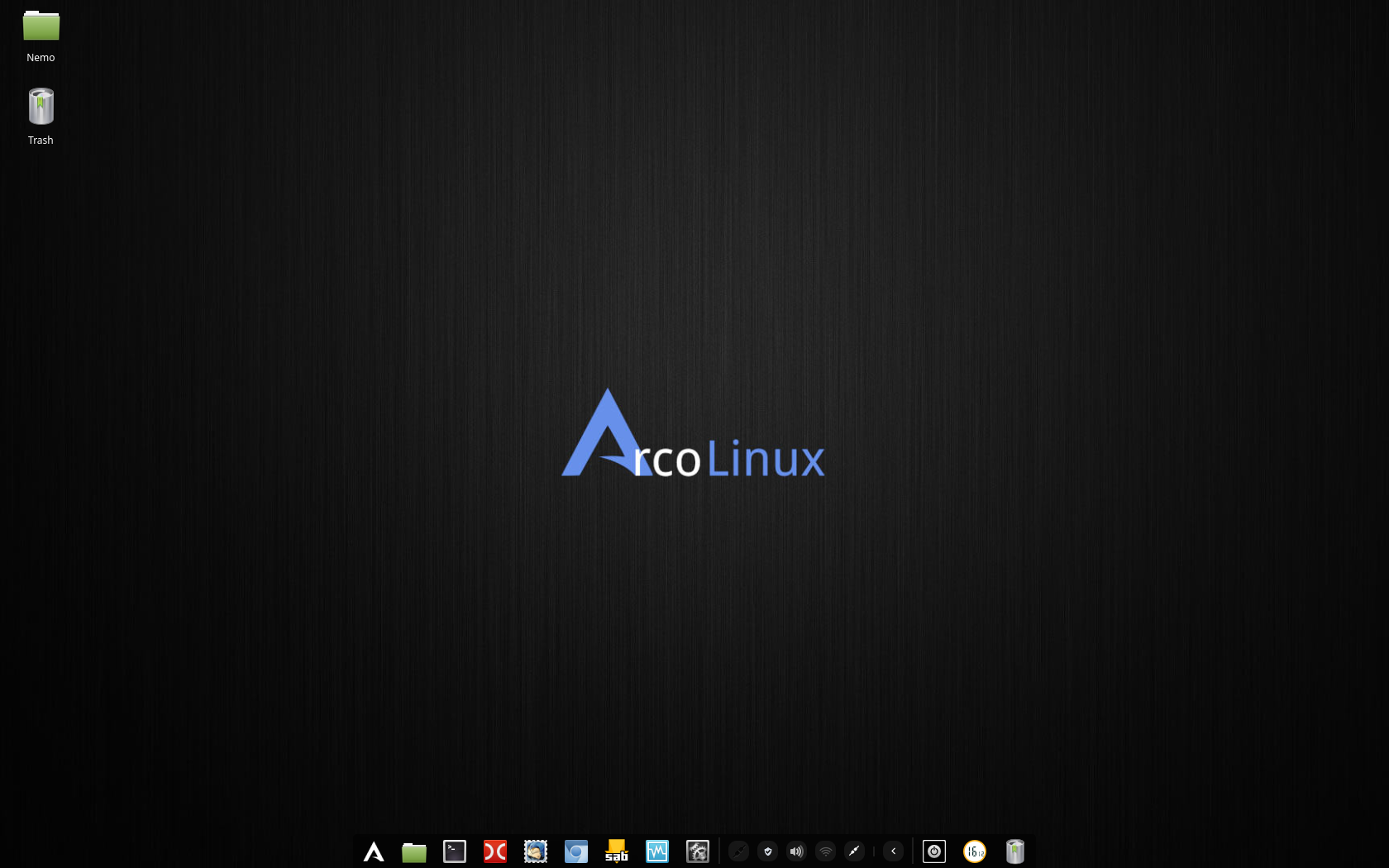The image size is (1389, 868).
Task: Collapse tray with the left chevron
Action: tap(894, 851)
